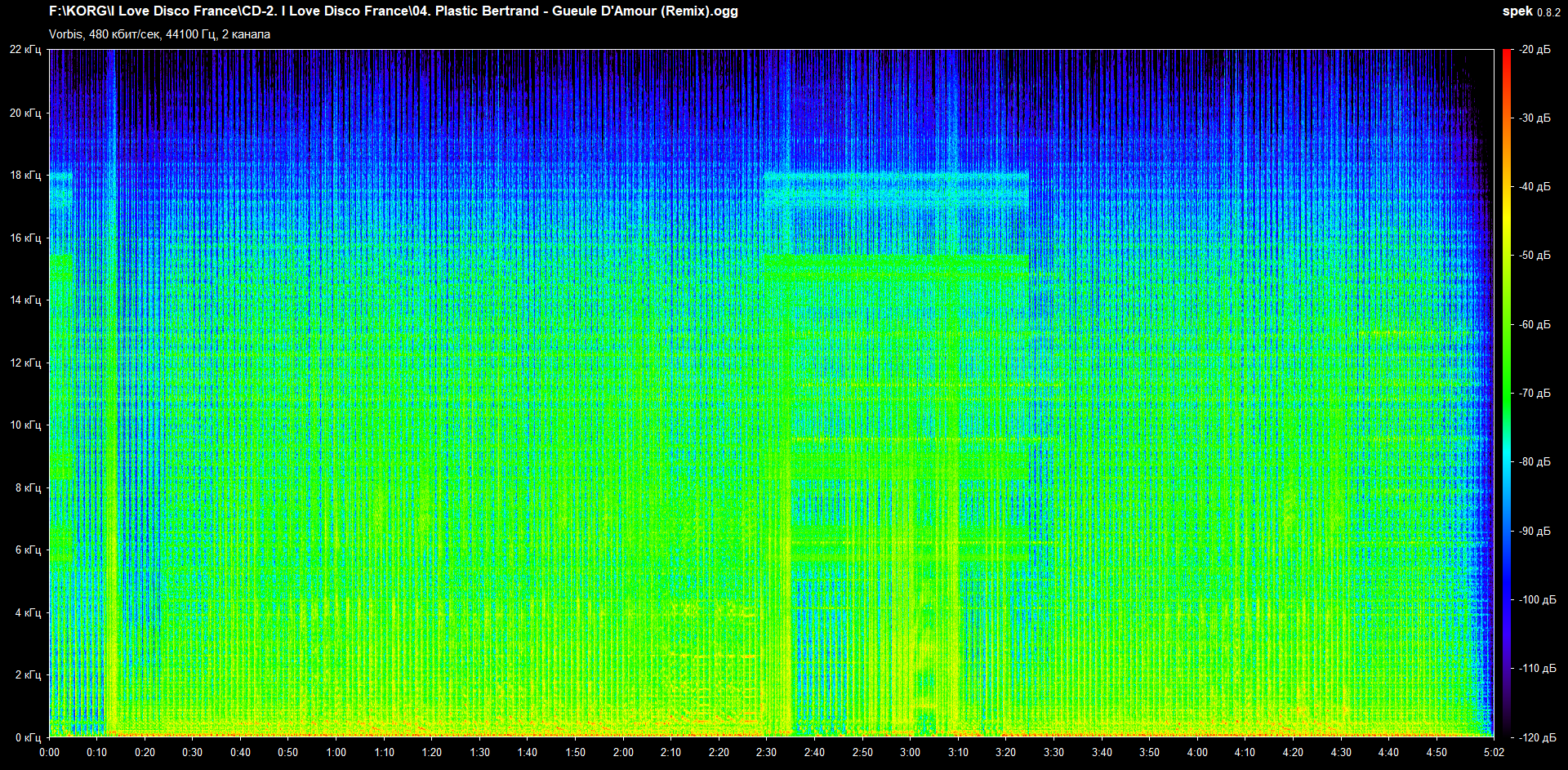Click the 2:30 time axis label
1568x770 pixels.
click(766, 753)
